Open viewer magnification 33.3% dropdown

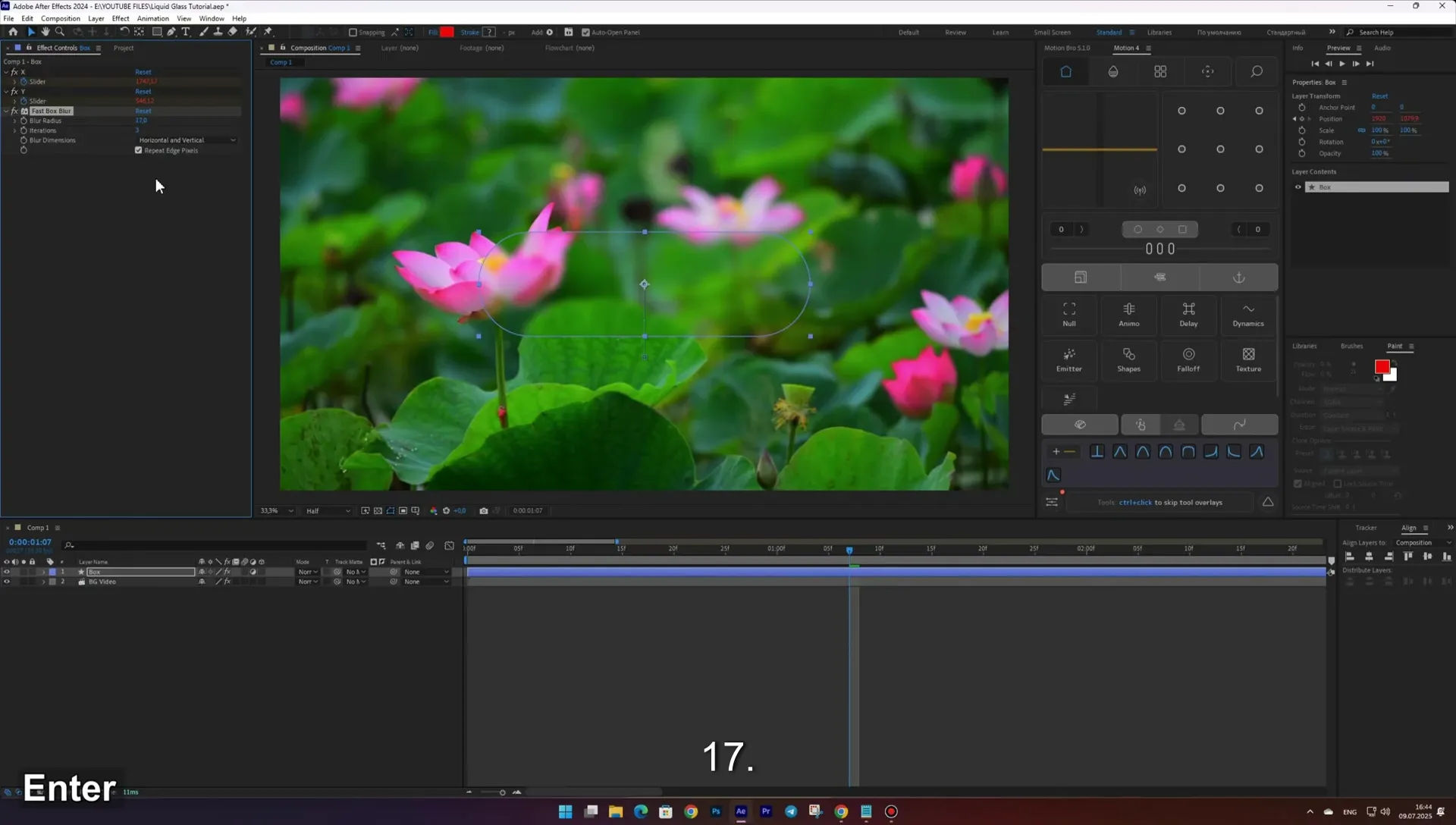(276, 511)
